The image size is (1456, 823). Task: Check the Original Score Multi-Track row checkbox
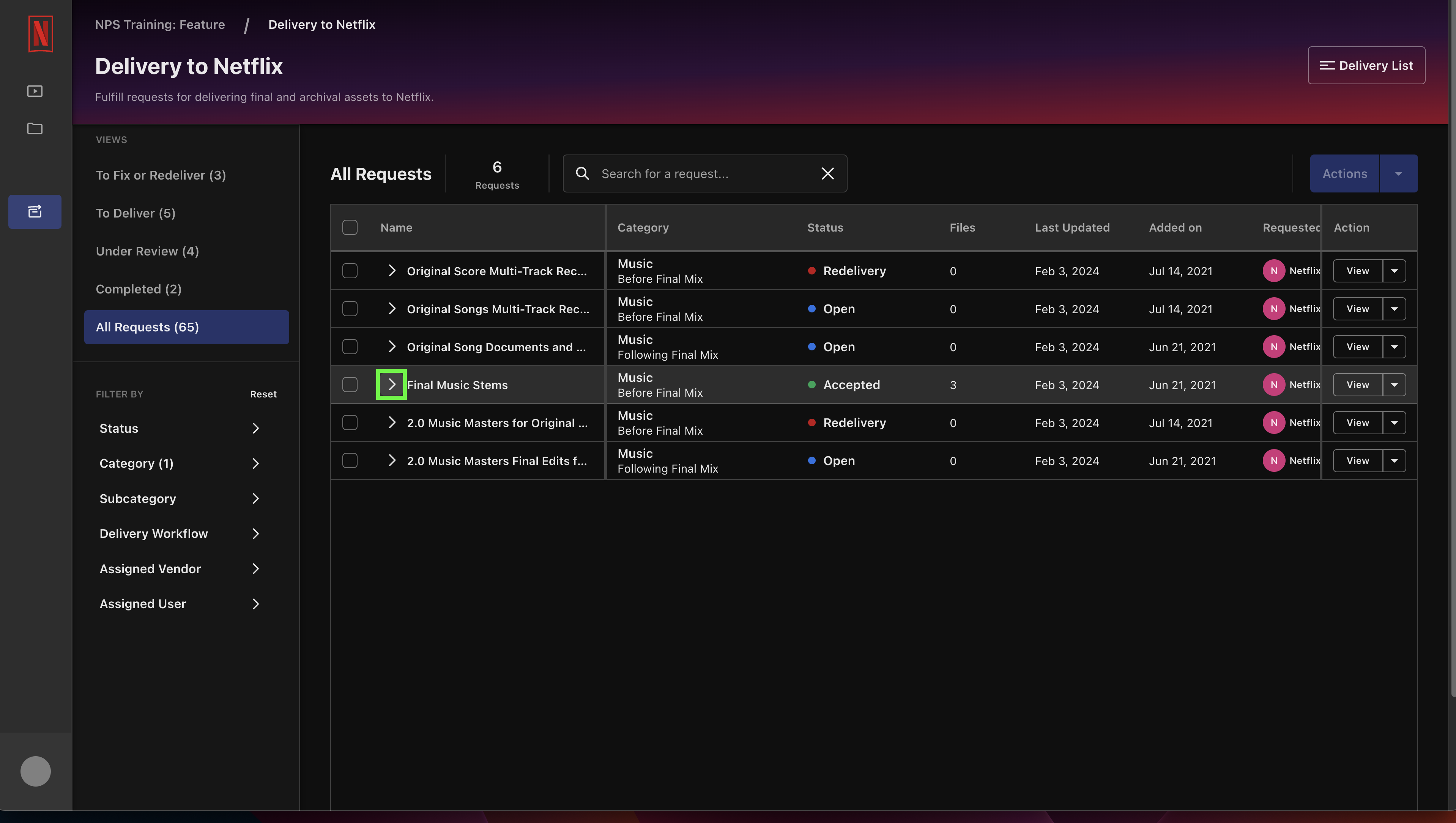(x=350, y=271)
